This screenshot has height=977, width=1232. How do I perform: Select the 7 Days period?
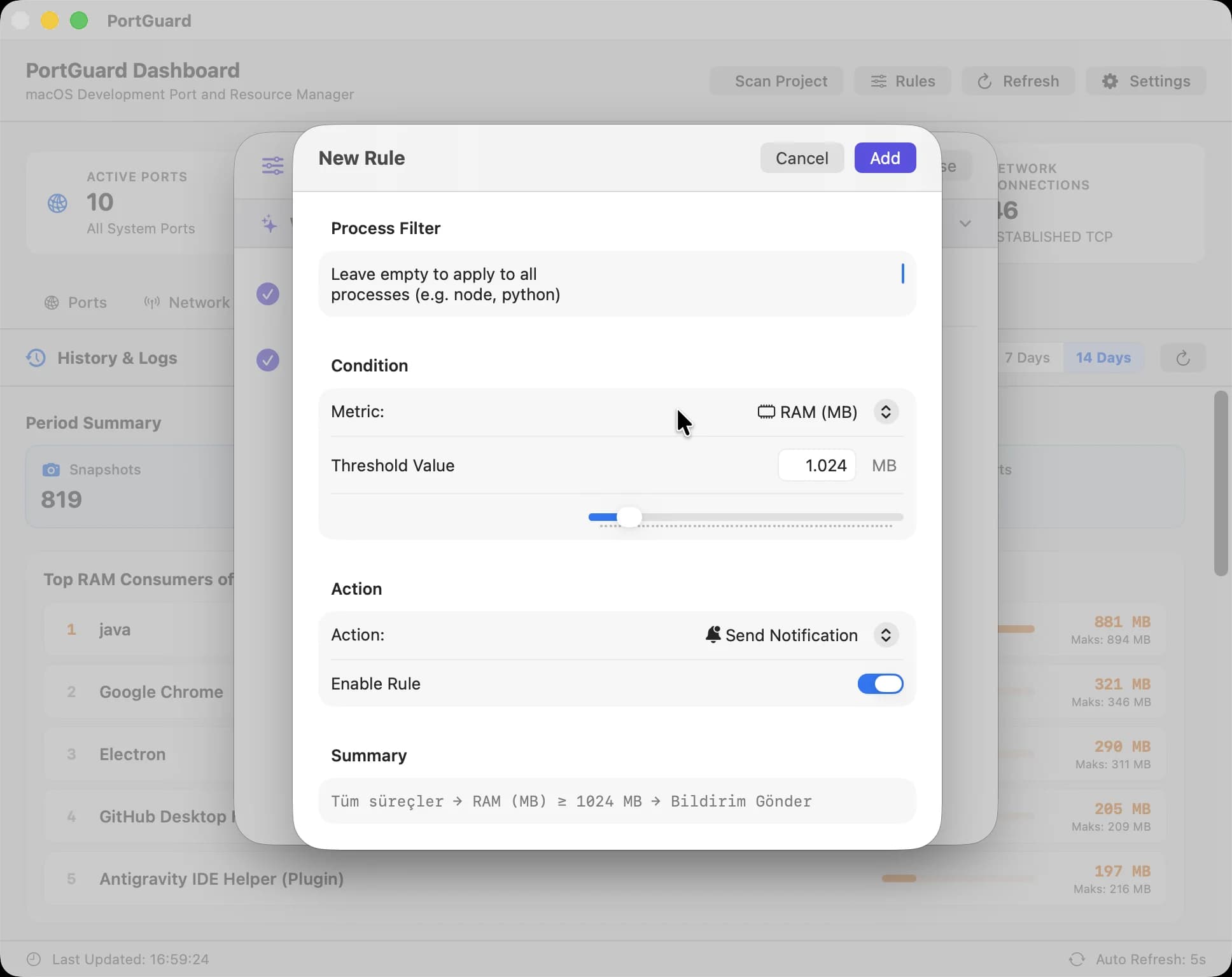click(x=1026, y=357)
